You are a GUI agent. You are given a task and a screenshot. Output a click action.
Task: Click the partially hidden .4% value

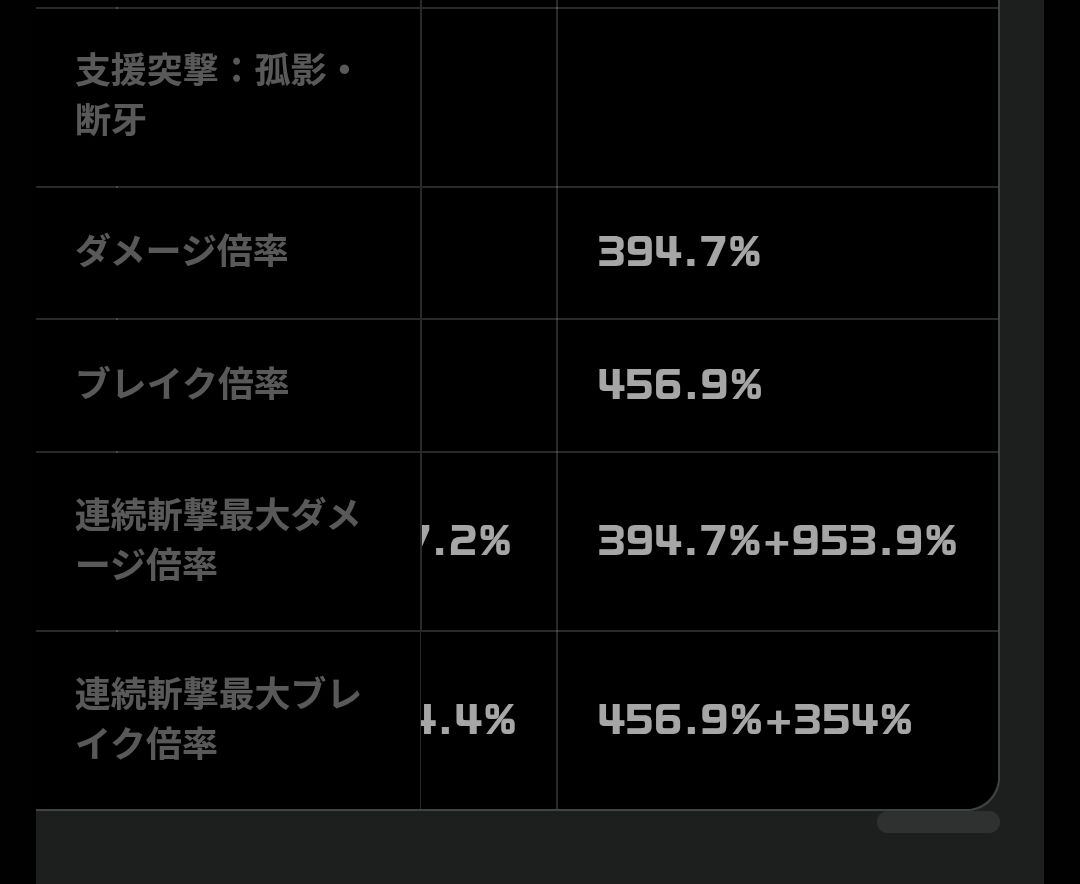(472, 719)
